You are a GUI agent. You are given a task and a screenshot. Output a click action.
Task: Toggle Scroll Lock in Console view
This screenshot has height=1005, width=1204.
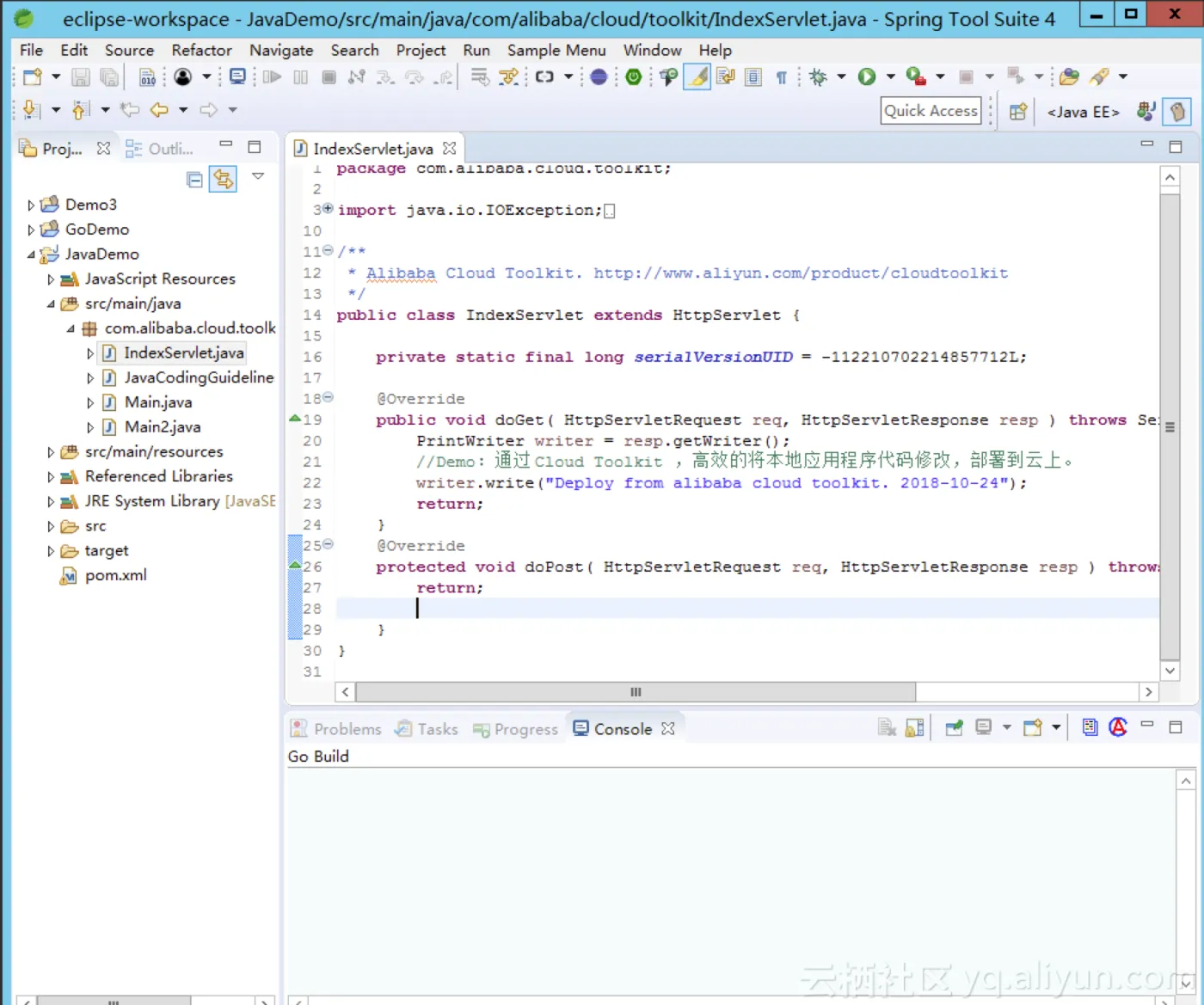[915, 728]
